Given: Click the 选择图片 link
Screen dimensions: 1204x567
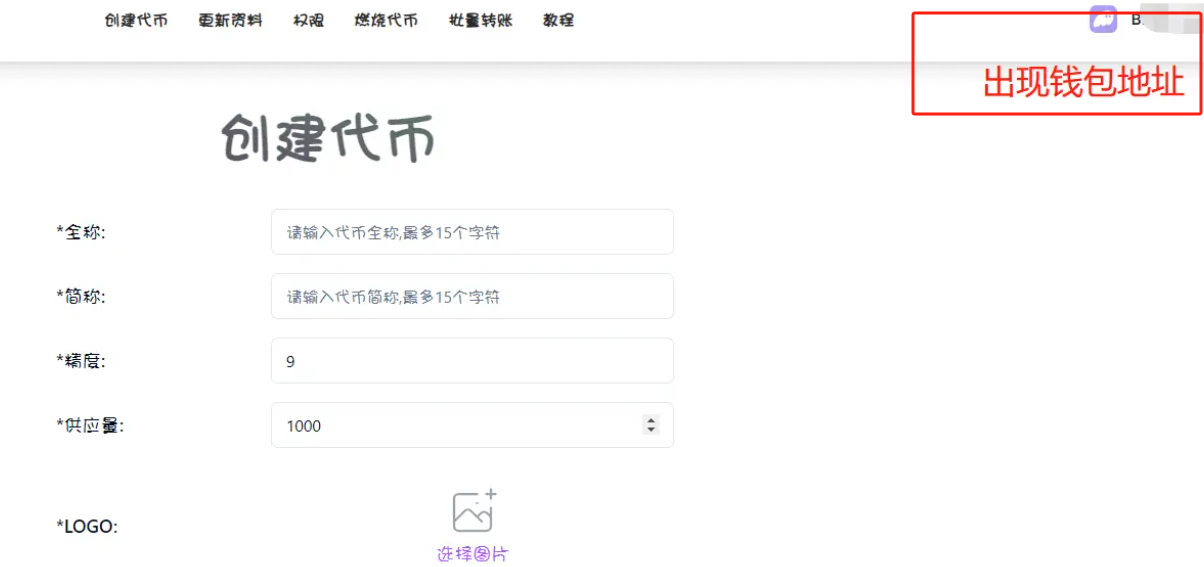Looking at the screenshot, I should point(472,554).
